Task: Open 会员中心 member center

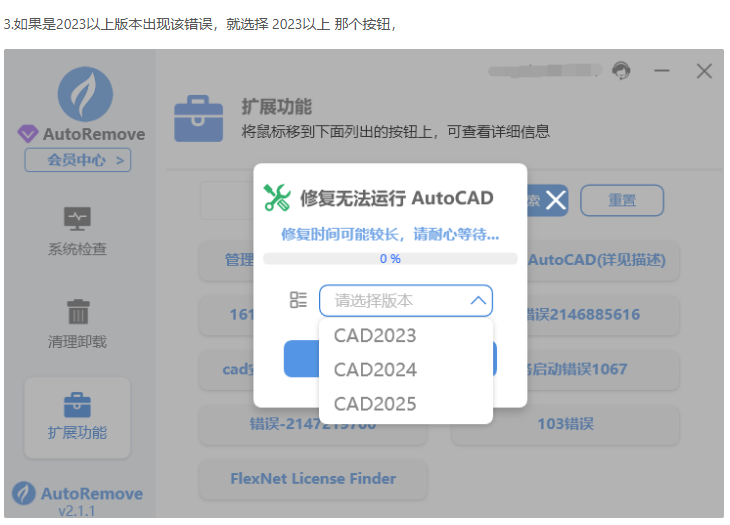Action: [x=77, y=160]
